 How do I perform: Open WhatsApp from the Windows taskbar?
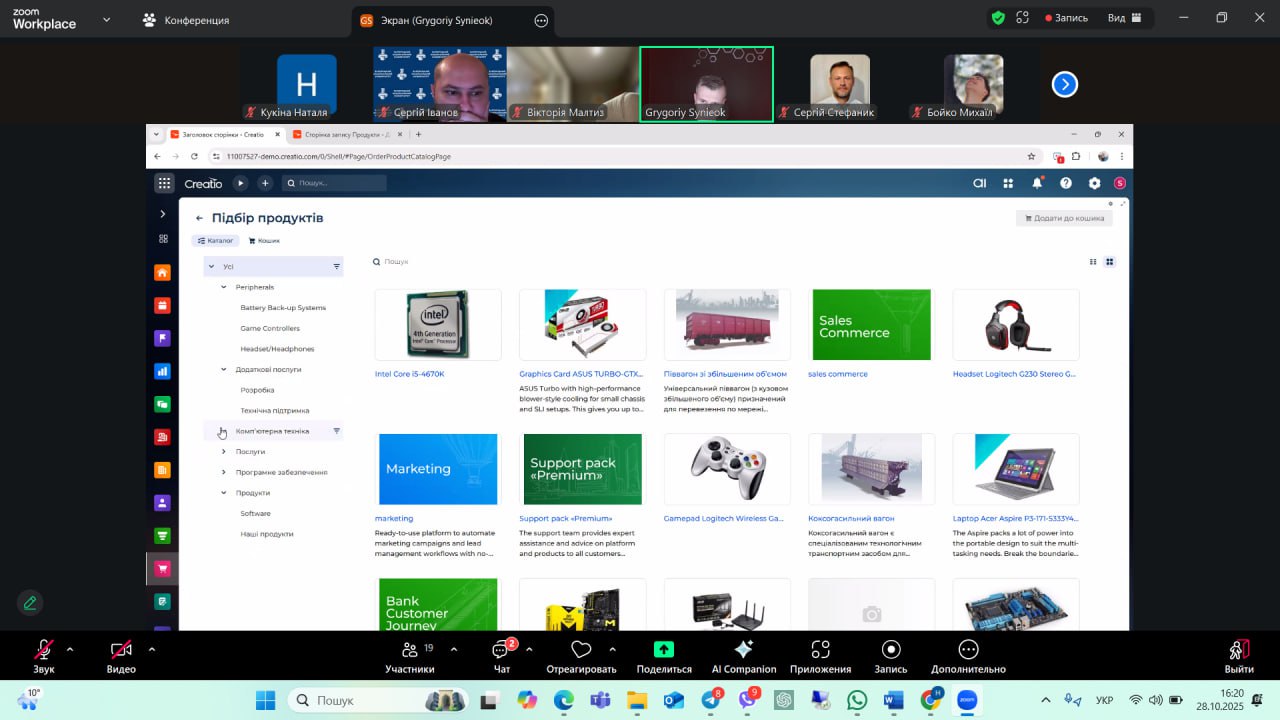pyautogui.click(x=856, y=700)
